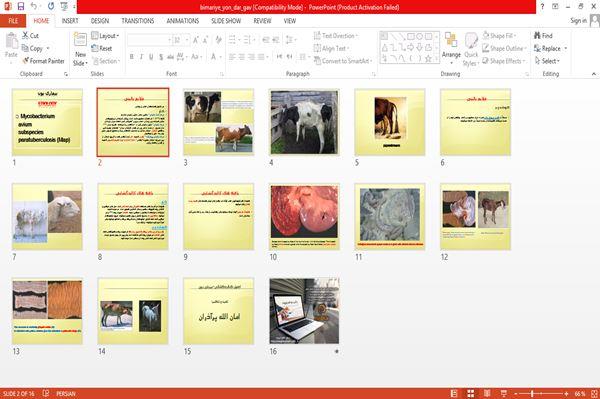The image size is (600, 399).
Task: Open the Text Direction dropdown
Action: (x=336, y=36)
